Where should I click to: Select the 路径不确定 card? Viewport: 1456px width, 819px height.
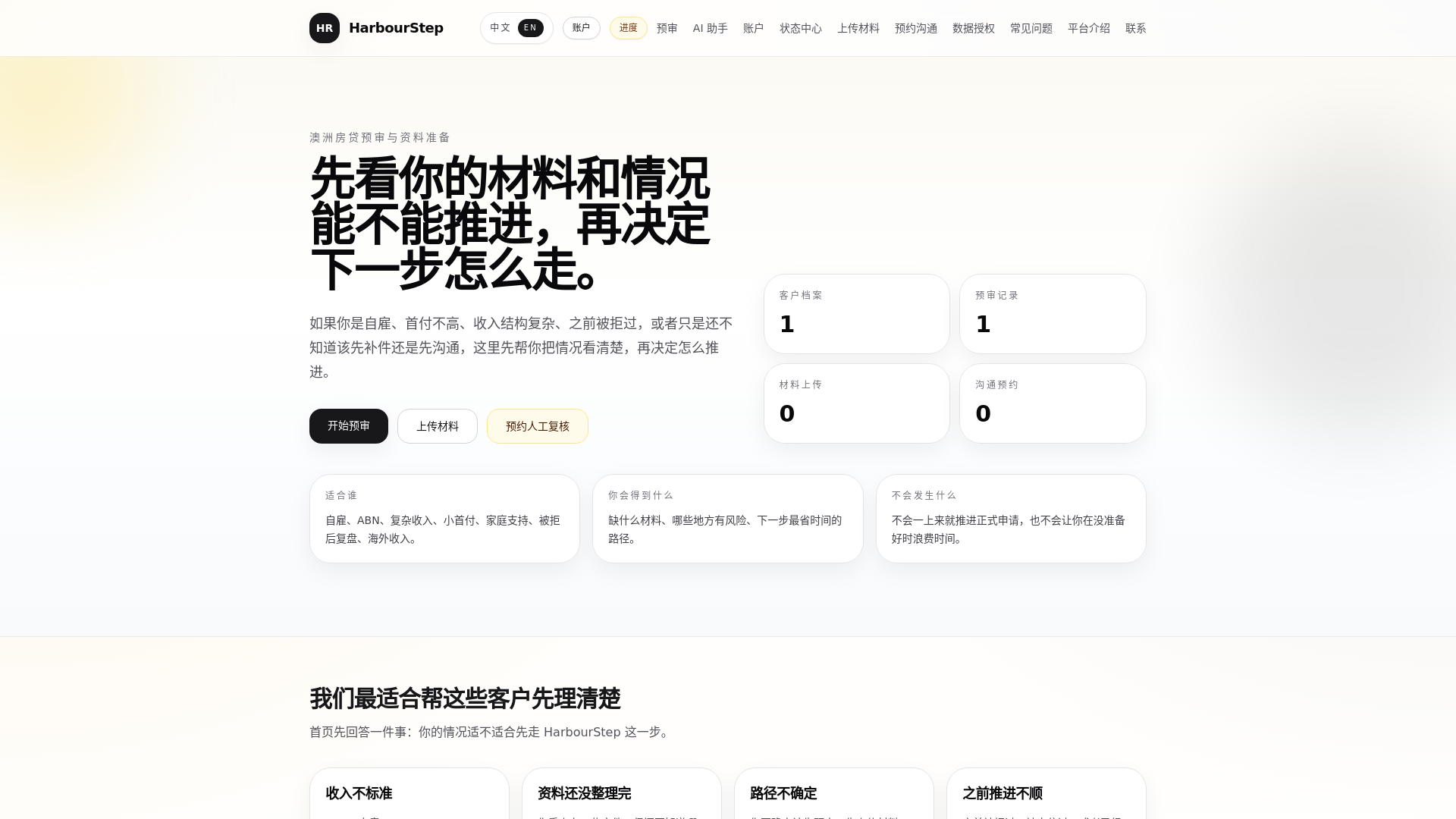coord(834,793)
